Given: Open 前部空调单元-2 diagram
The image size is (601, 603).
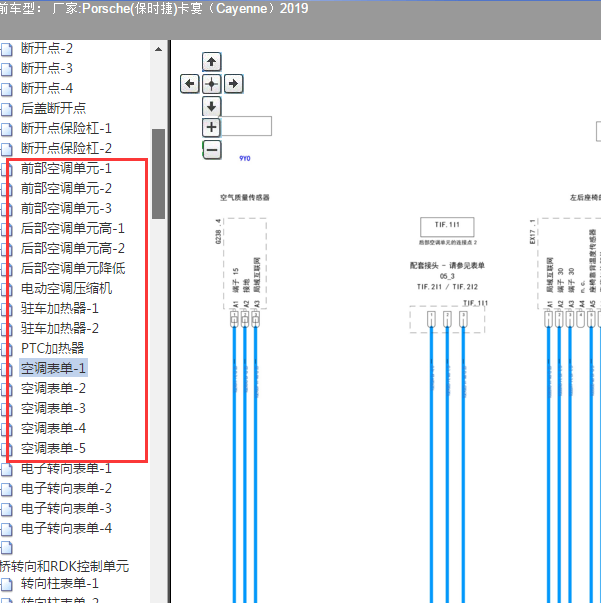Looking at the screenshot, I should point(66,188).
